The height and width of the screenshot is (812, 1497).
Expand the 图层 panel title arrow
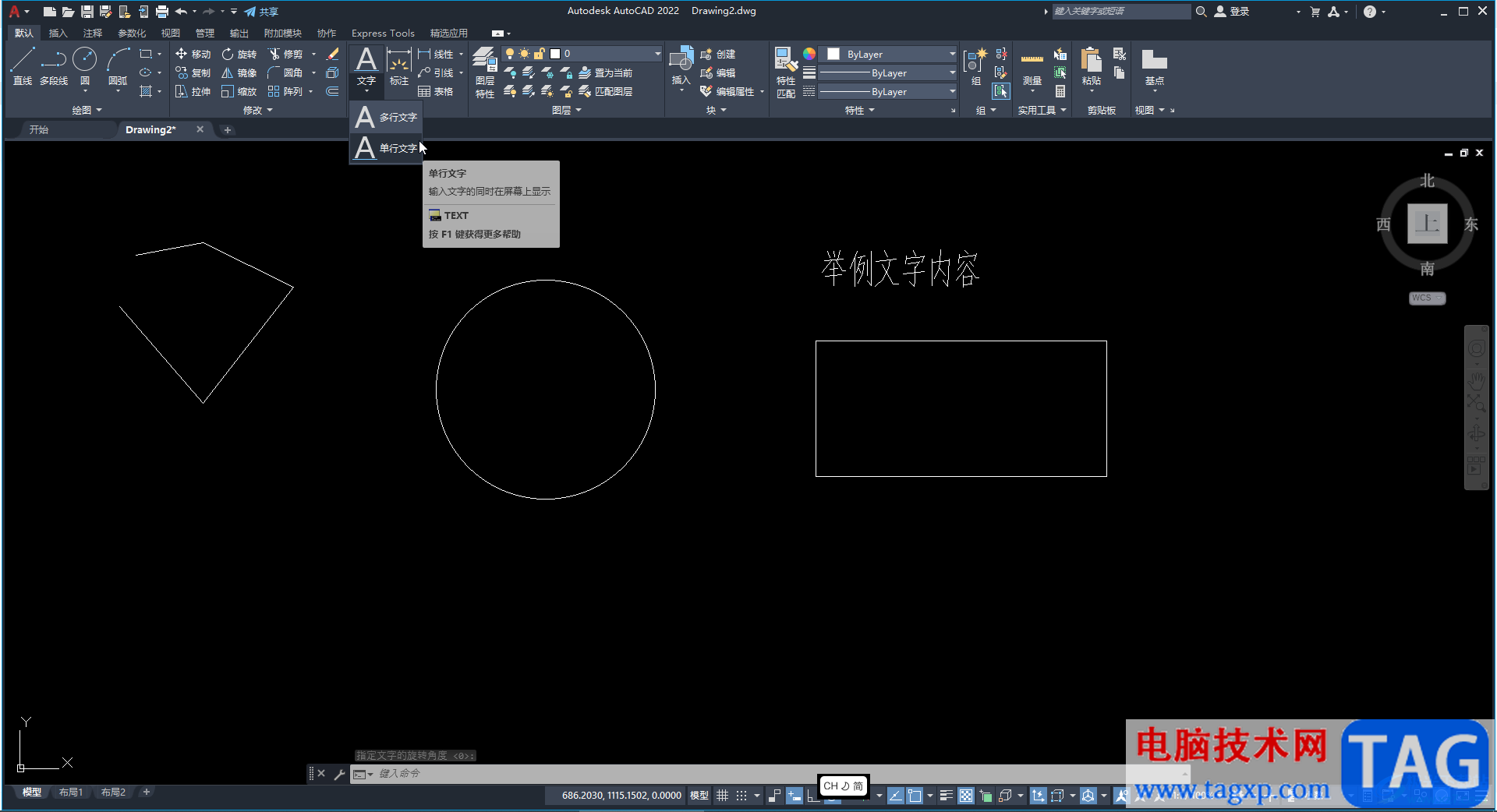[579, 110]
